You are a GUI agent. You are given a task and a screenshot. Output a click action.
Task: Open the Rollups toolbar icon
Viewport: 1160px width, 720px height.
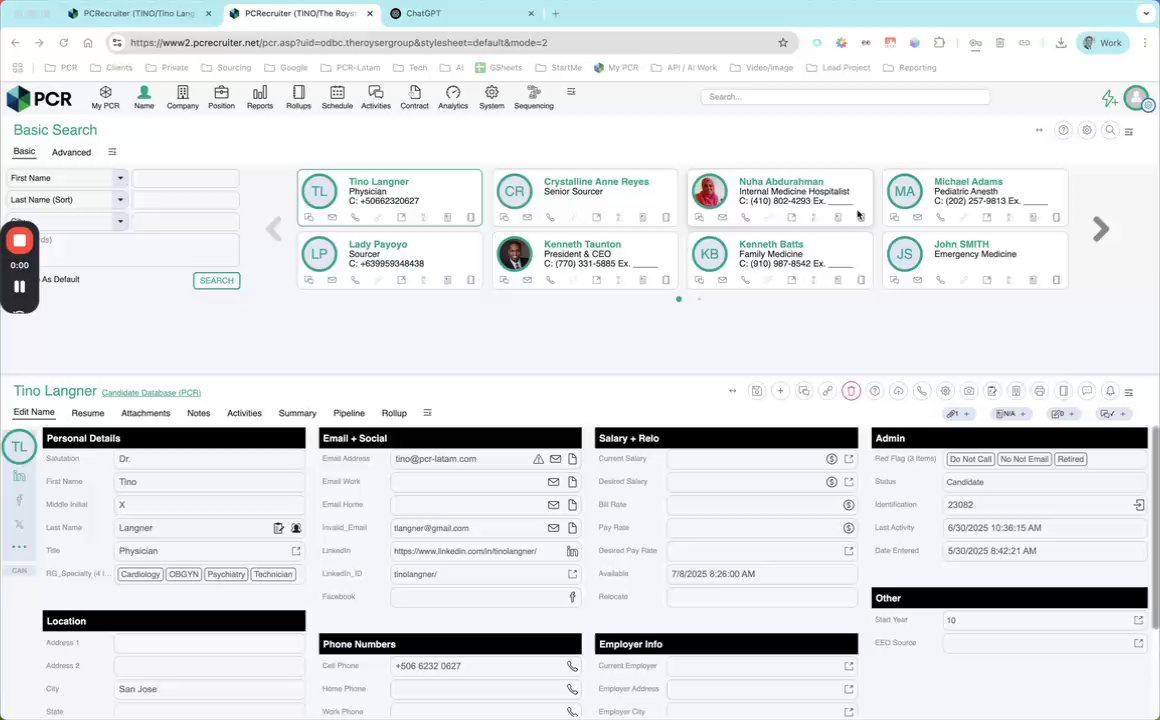(298, 97)
